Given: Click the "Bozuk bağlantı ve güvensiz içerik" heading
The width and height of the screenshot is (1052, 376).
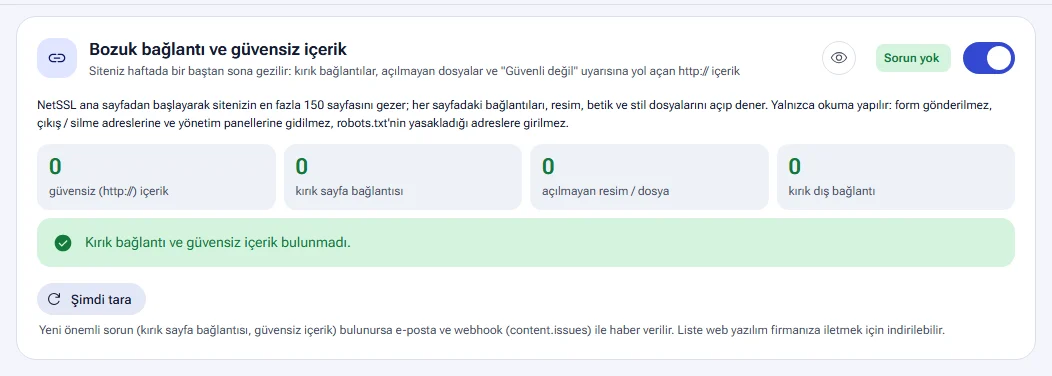Looking at the screenshot, I should click(x=218, y=49).
